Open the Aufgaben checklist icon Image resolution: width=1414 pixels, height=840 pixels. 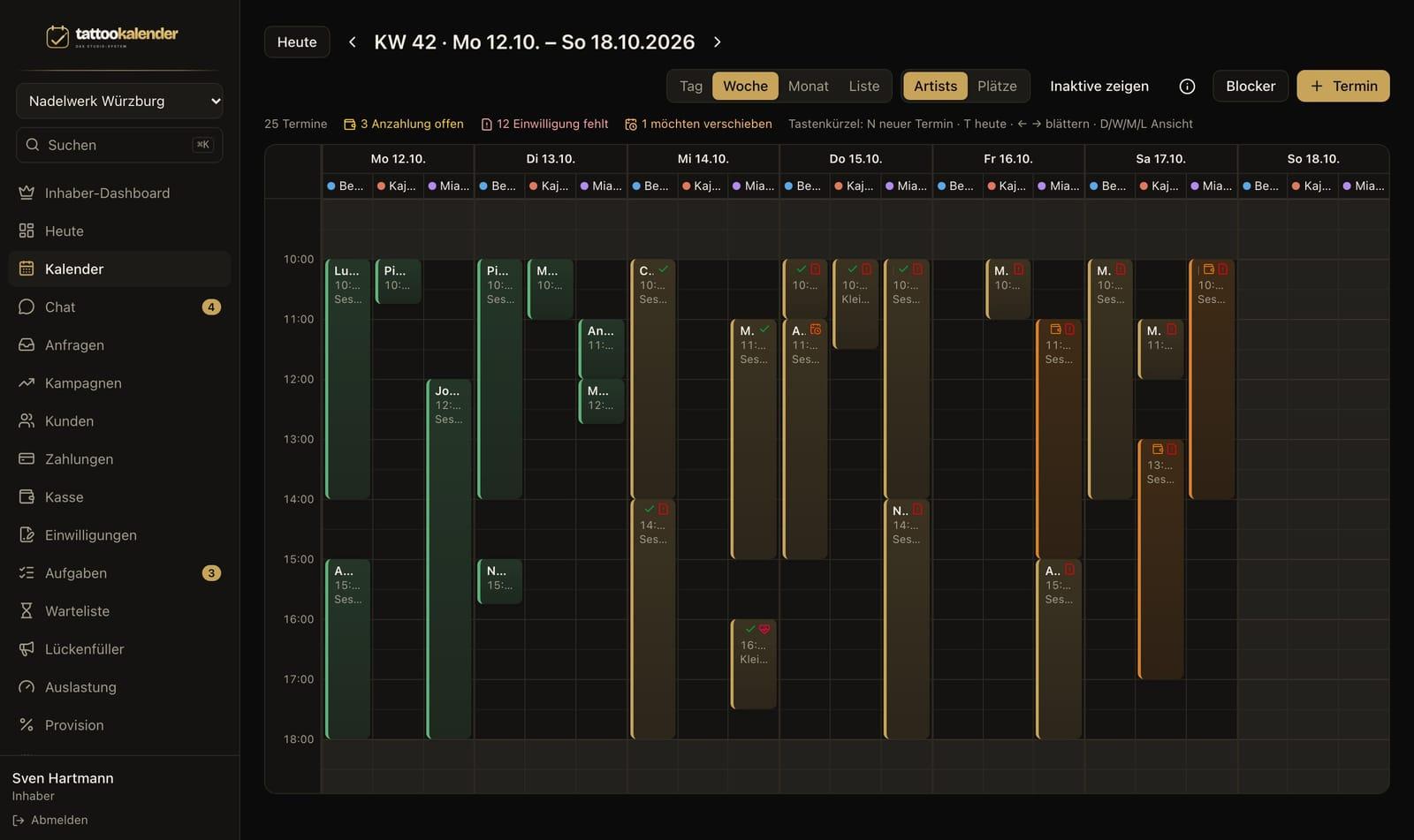[27, 572]
